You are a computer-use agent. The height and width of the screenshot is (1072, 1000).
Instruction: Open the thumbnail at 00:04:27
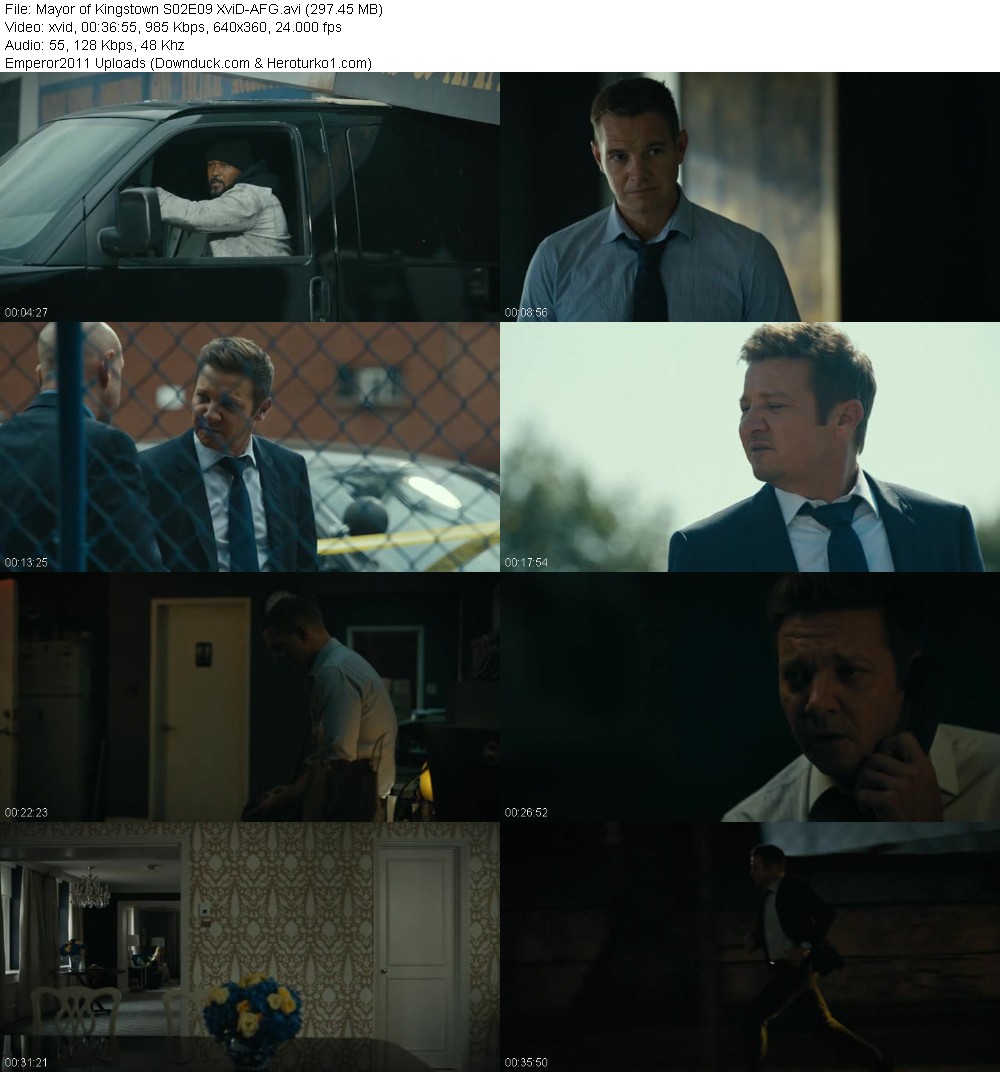point(249,196)
